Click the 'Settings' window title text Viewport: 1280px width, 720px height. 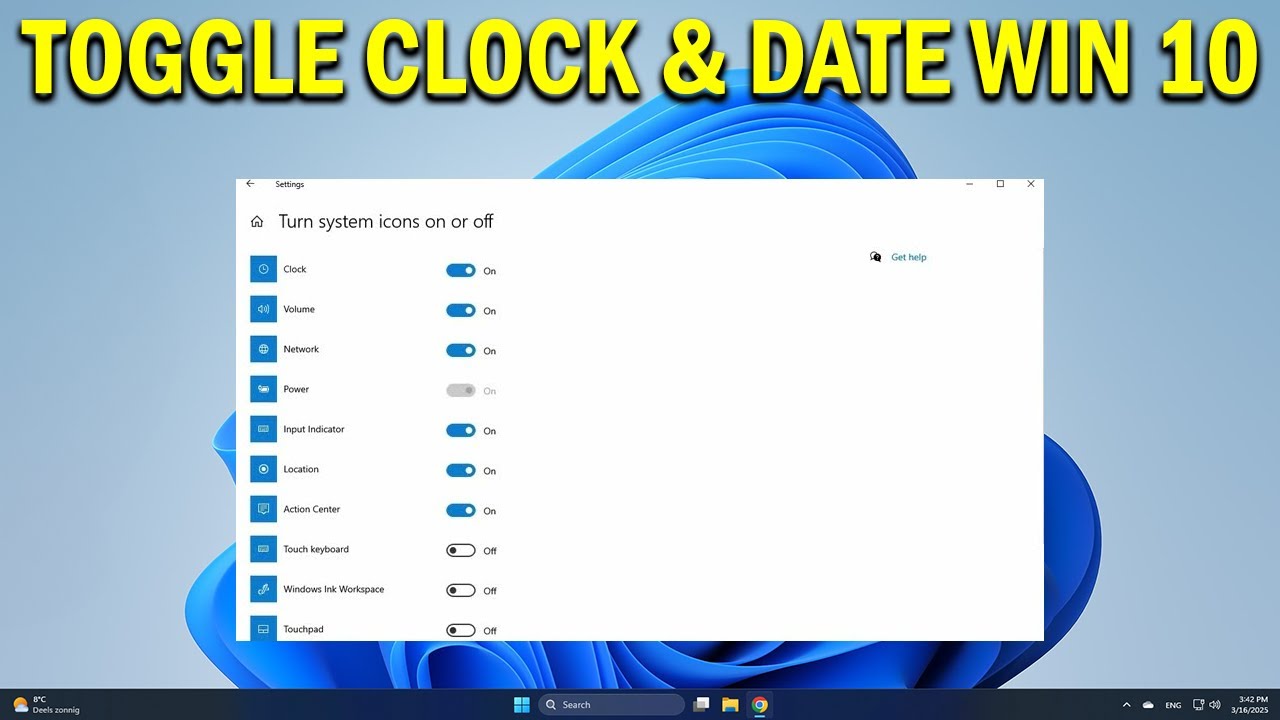tap(290, 184)
